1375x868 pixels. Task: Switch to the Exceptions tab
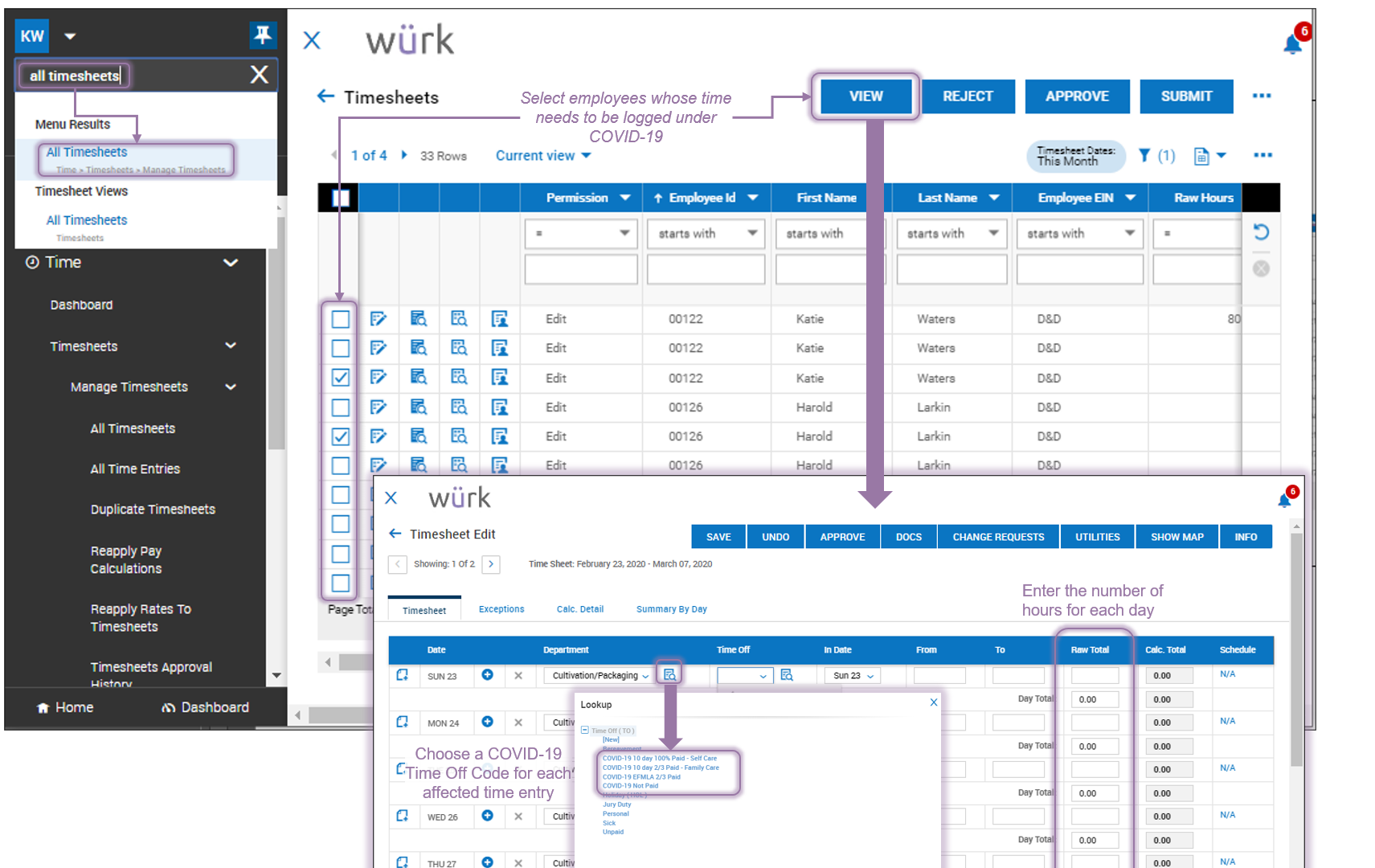tap(501, 609)
